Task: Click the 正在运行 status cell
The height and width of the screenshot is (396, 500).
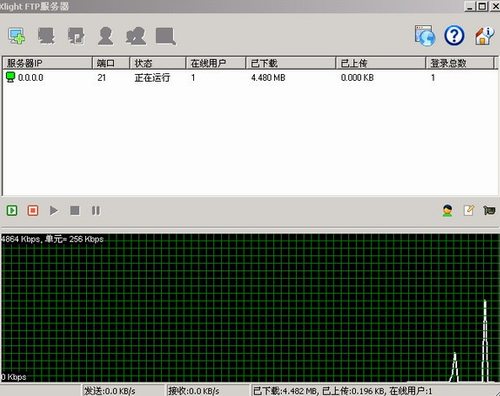Action: (x=152, y=78)
